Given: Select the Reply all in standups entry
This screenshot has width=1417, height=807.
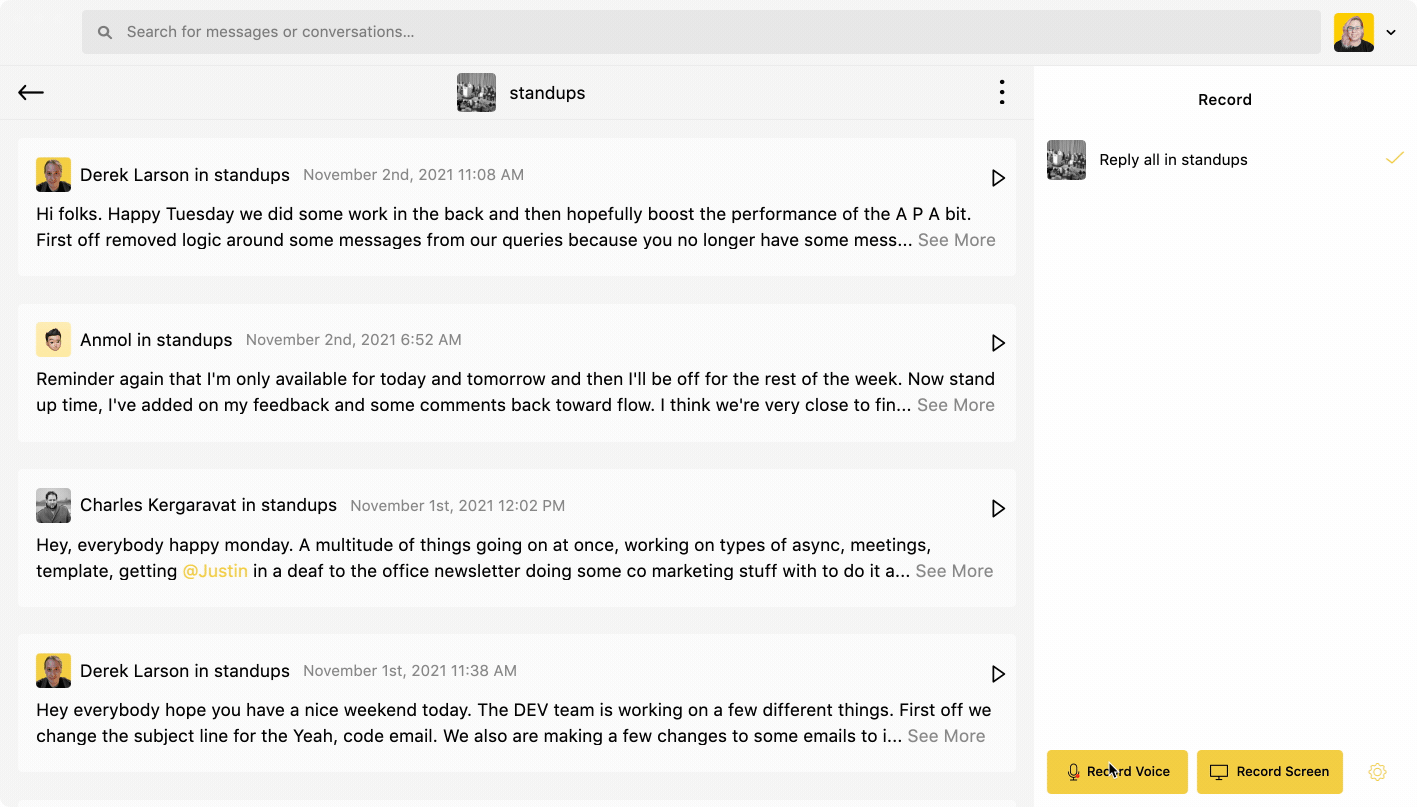Looking at the screenshot, I should [x=1172, y=159].
